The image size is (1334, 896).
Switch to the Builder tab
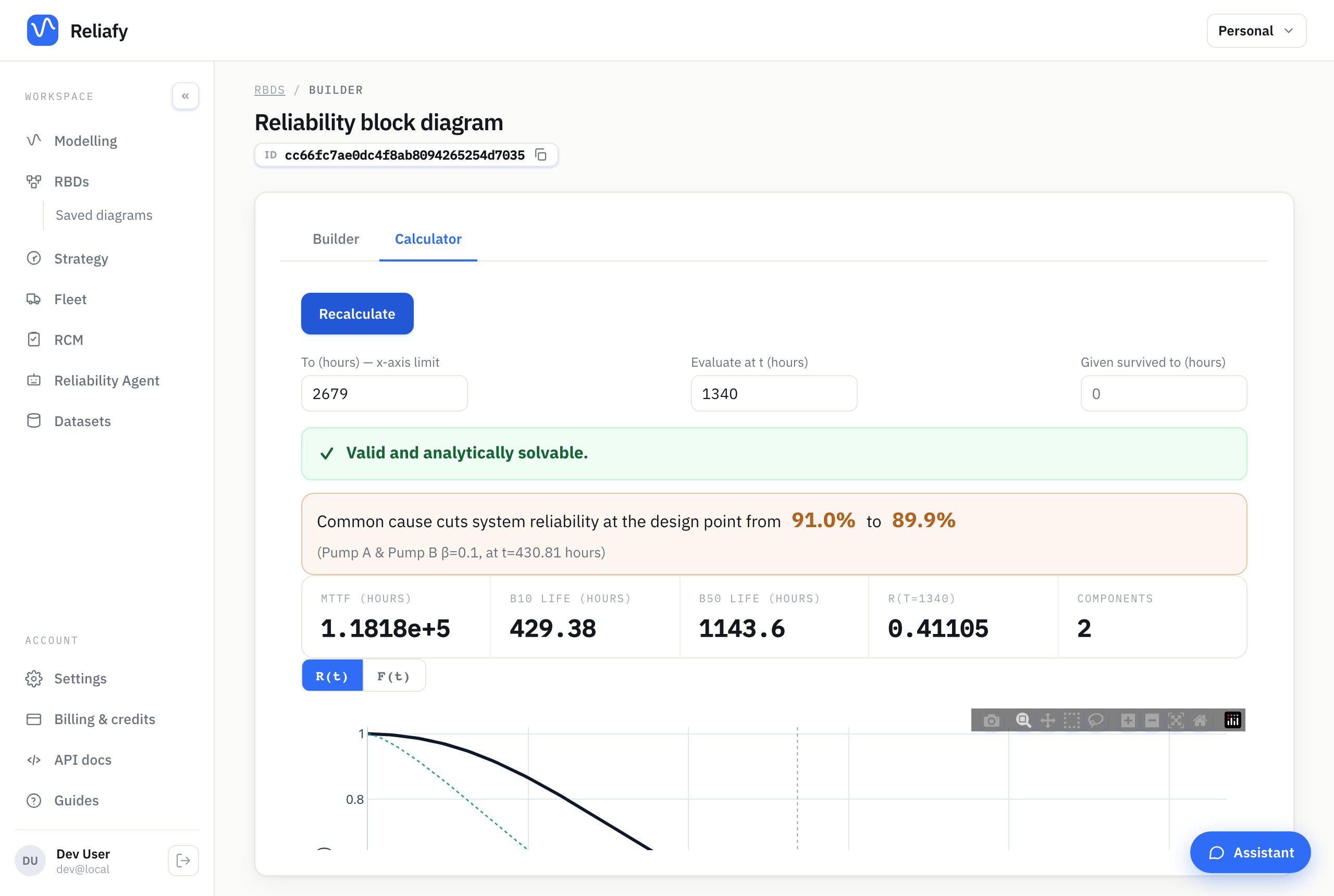(x=336, y=239)
